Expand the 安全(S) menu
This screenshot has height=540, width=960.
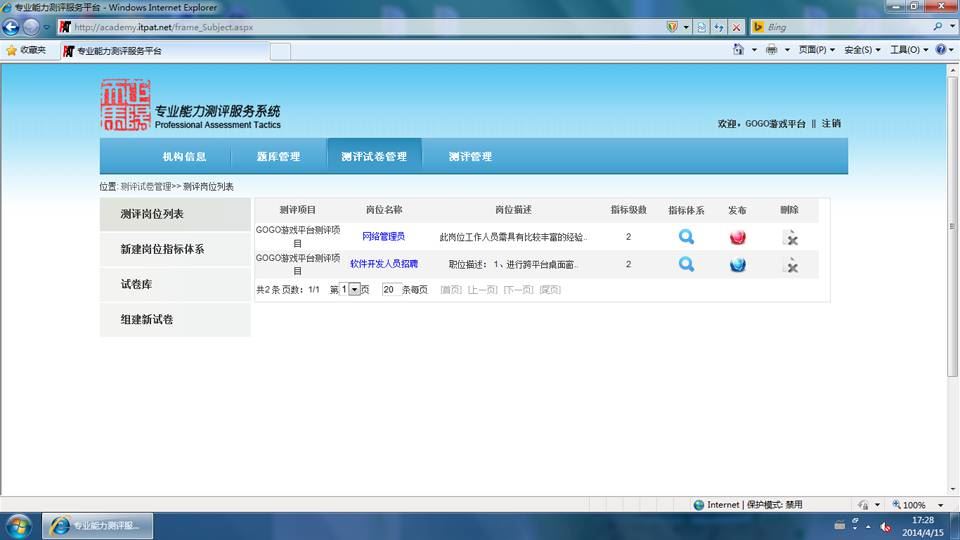pyautogui.click(x=862, y=50)
